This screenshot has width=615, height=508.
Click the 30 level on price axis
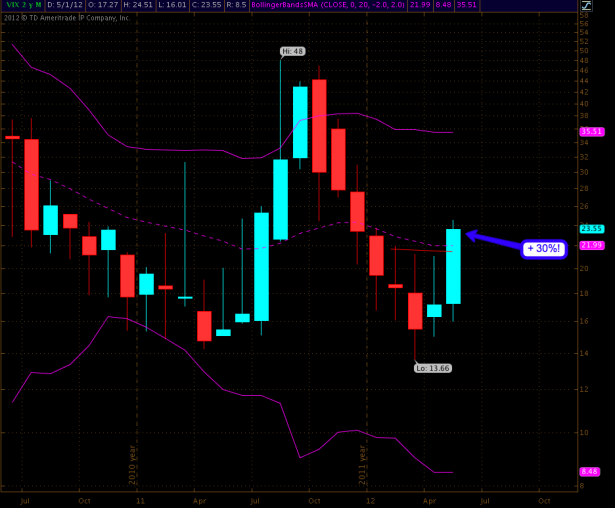point(586,172)
